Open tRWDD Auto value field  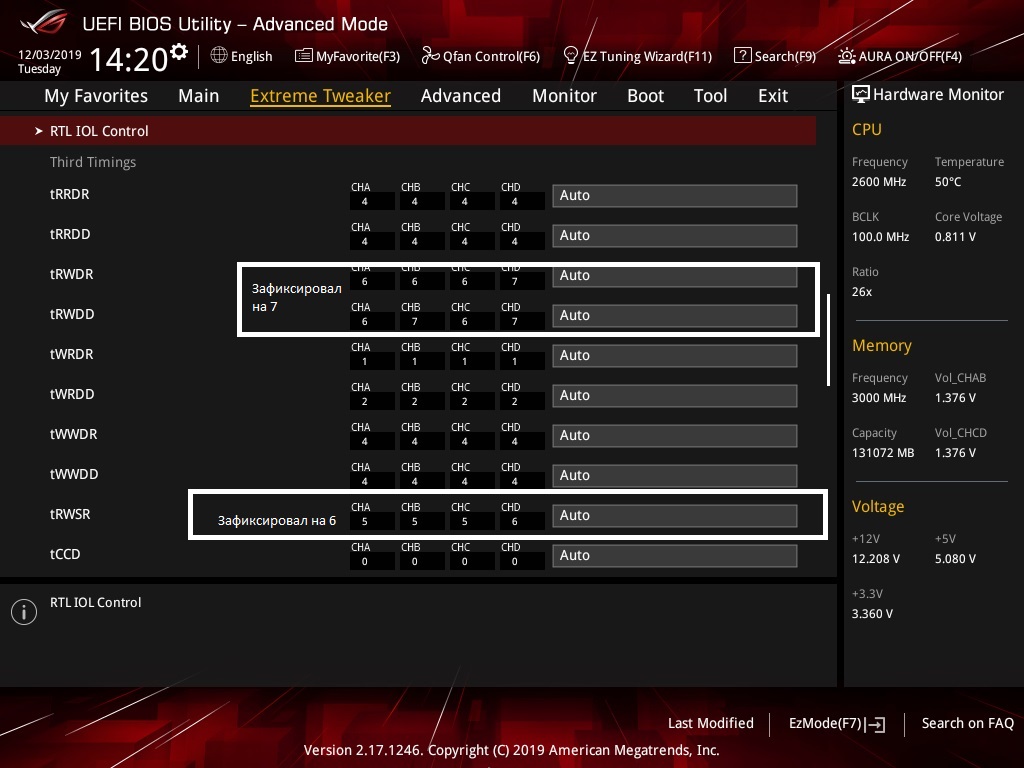pos(675,315)
